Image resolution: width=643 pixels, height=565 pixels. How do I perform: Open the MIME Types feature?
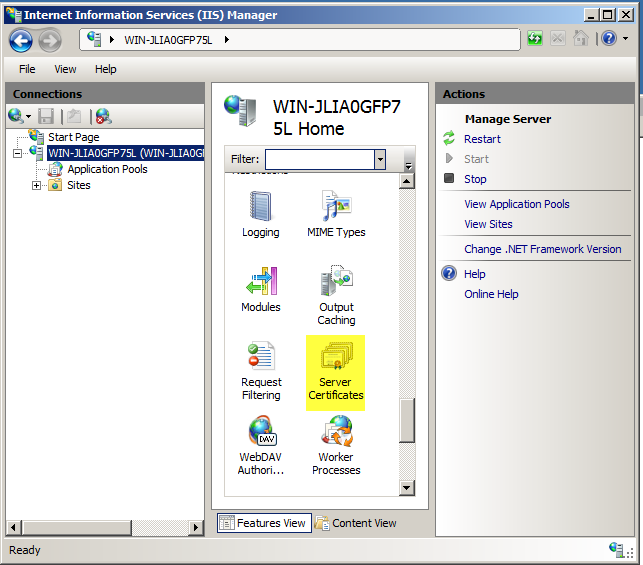click(336, 214)
